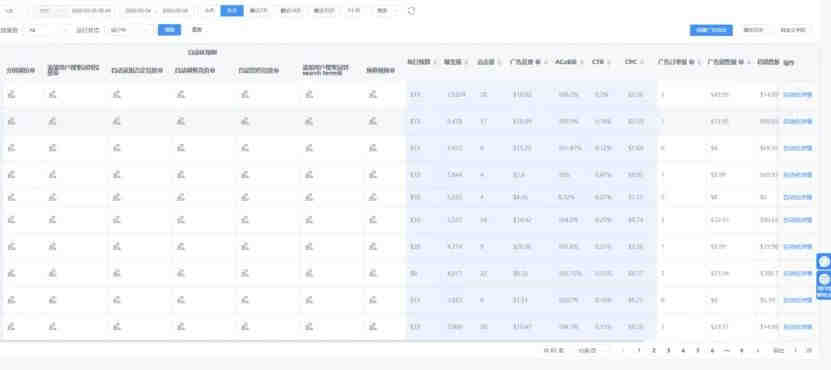Image resolution: width=831 pixels, height=370 pixels.
Task: Click the blue query button in the filter row
Action: pyautogui.click(x=170, y=30)
